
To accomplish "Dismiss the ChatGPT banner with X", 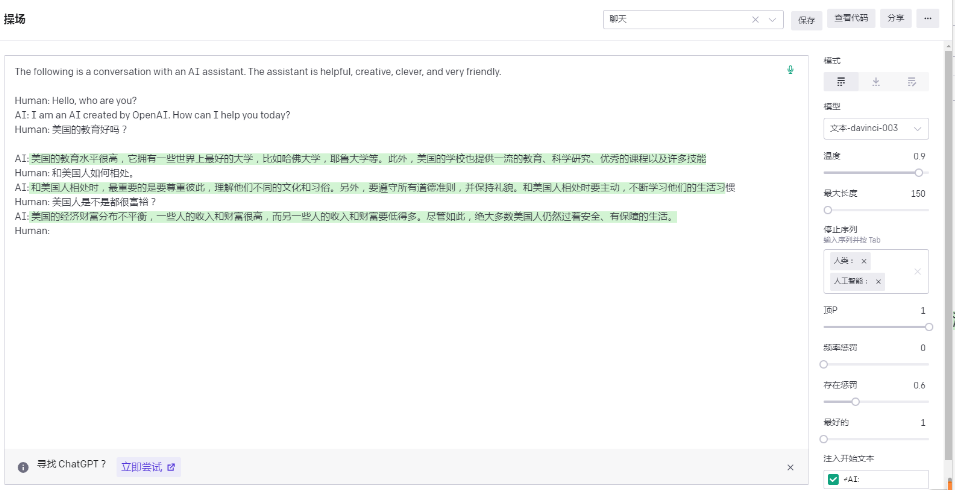I will point(790,467).
